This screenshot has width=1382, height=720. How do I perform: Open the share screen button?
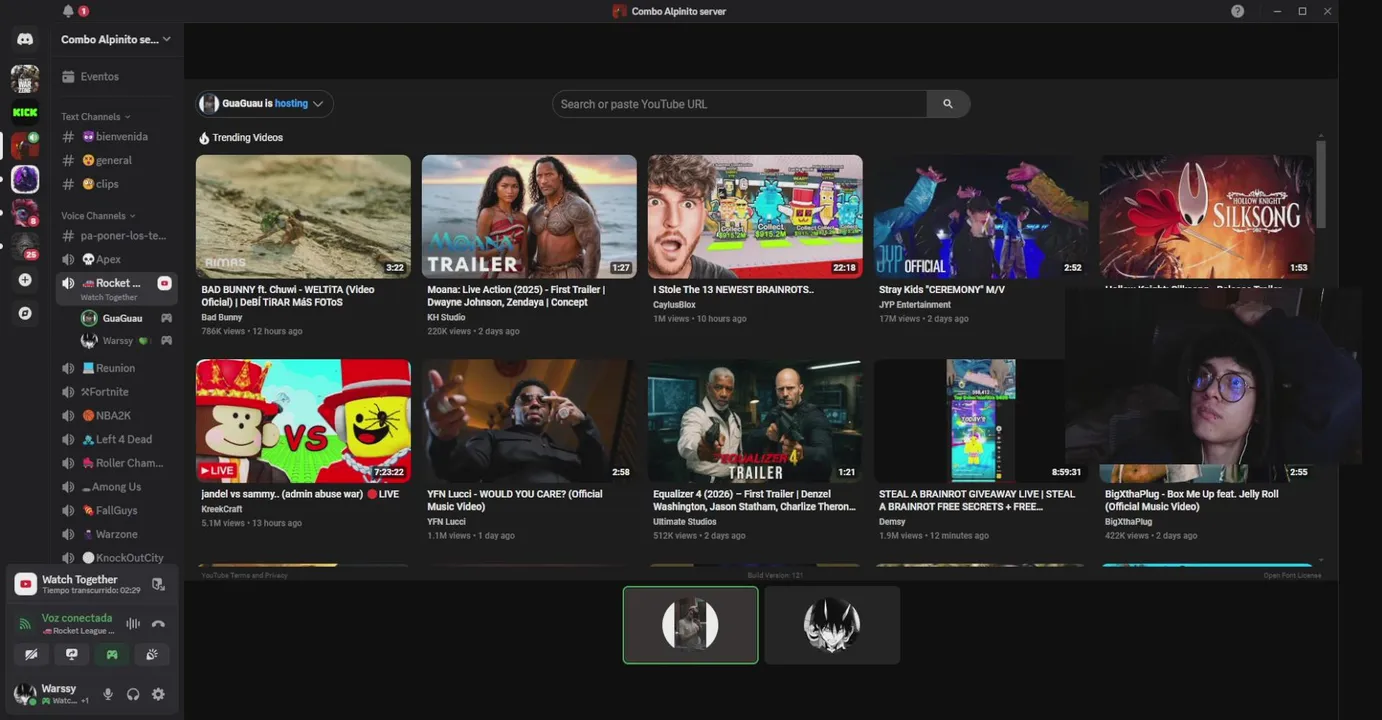(x=72, y=655)
